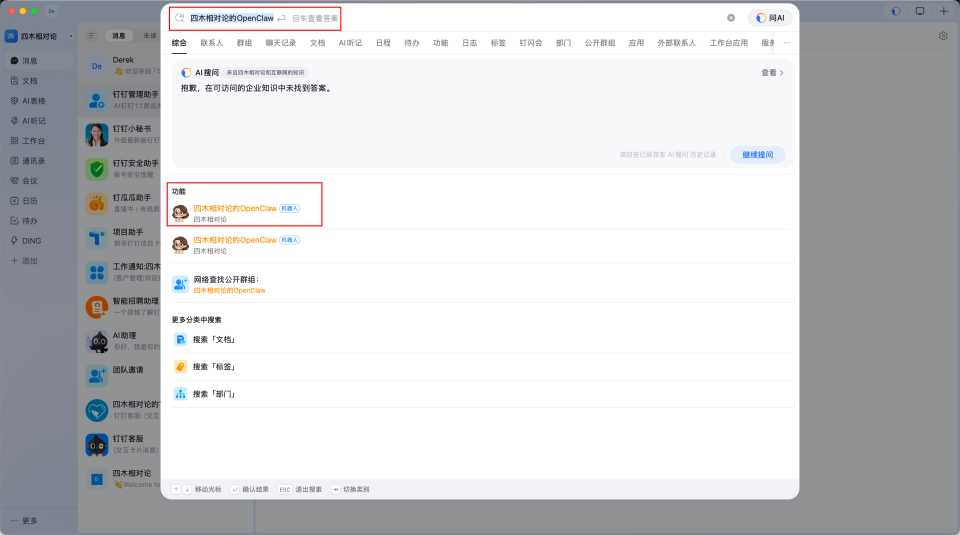The height and width of the screenshot is (535, 960).
Task: Open 消息 in the left sidebar
Action: tap(39, 61)
